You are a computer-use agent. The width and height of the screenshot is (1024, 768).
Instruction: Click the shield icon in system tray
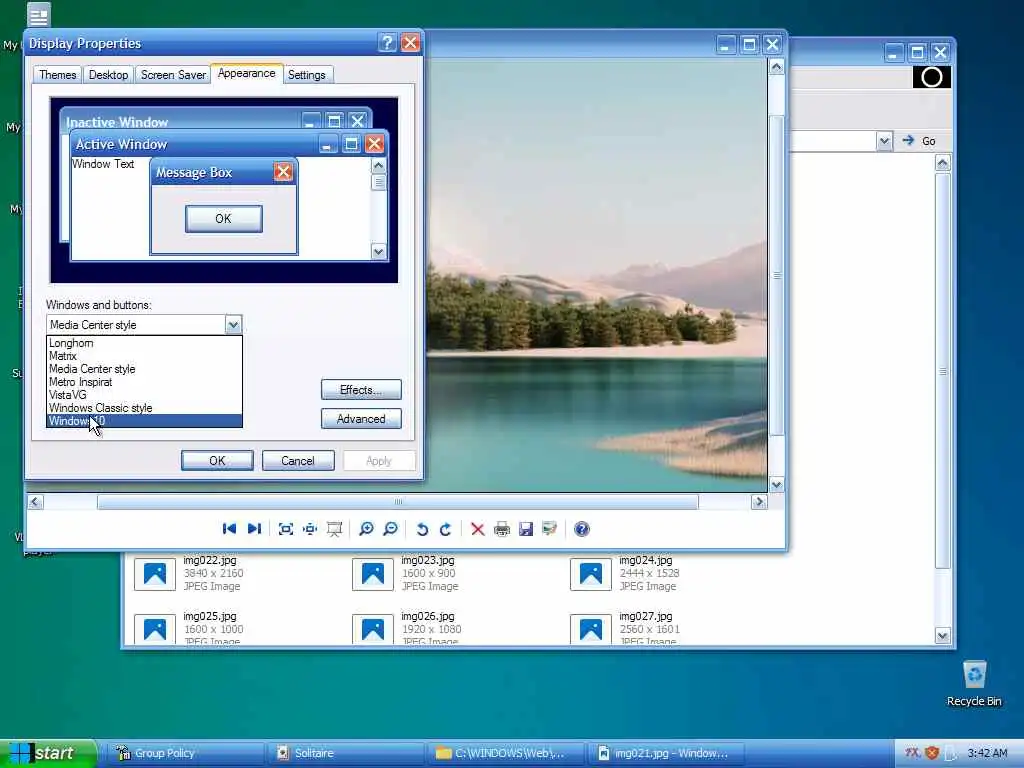point(932,753)
